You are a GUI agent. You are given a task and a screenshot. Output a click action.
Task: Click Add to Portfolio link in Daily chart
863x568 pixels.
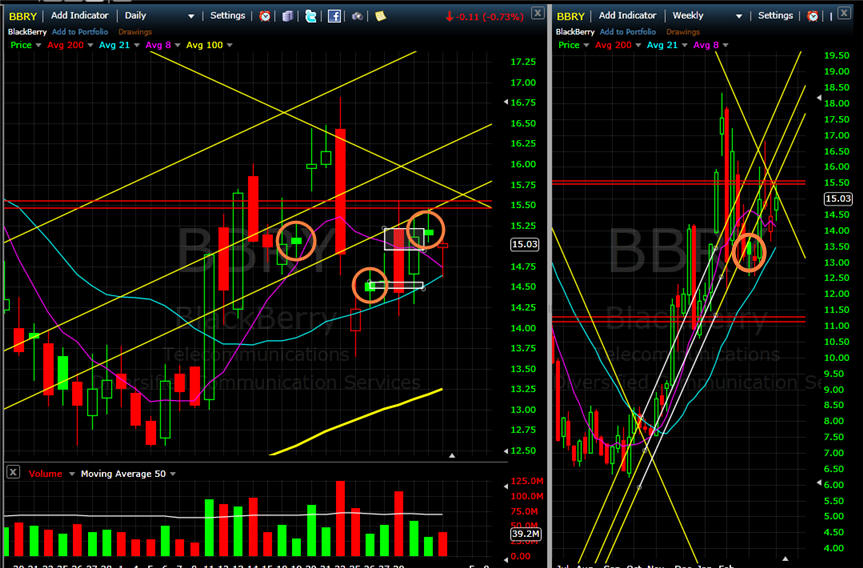click(80, 32)
